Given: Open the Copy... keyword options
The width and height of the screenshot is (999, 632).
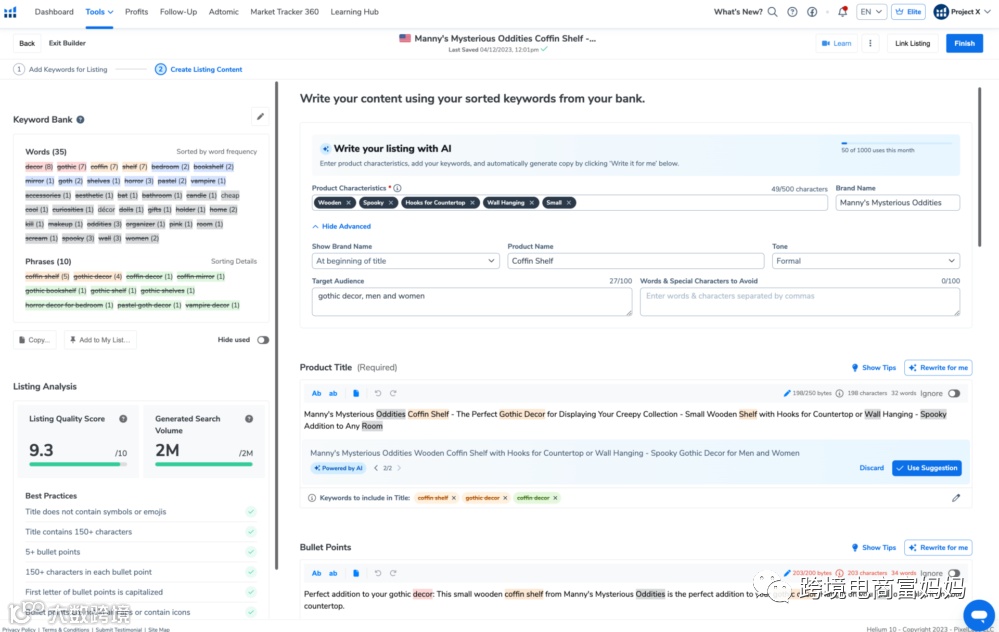Looking at the screenshot, I should pos(35,340).
